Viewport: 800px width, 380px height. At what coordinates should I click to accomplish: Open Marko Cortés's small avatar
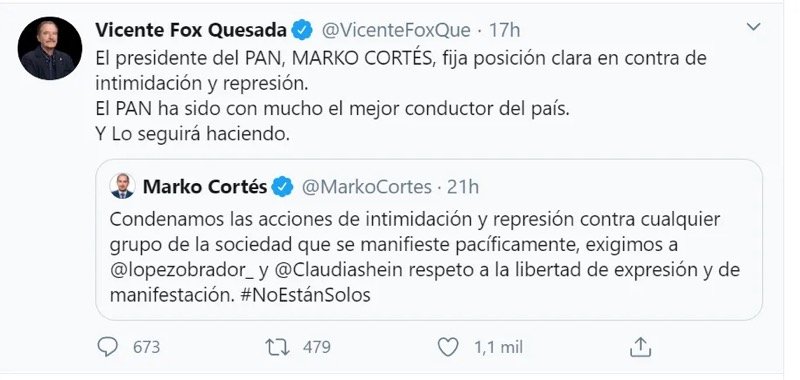click(x=122, y=186)
